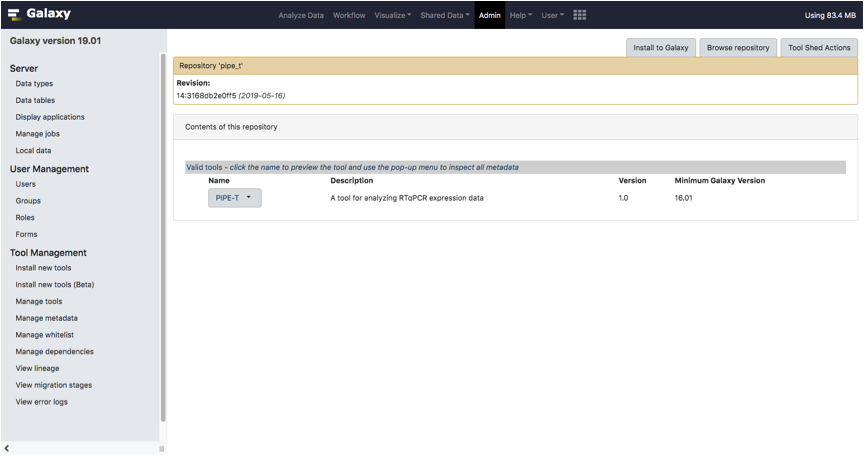
Task: Open the grid apps icon in the top bar
Action: (x=579, y=15)
